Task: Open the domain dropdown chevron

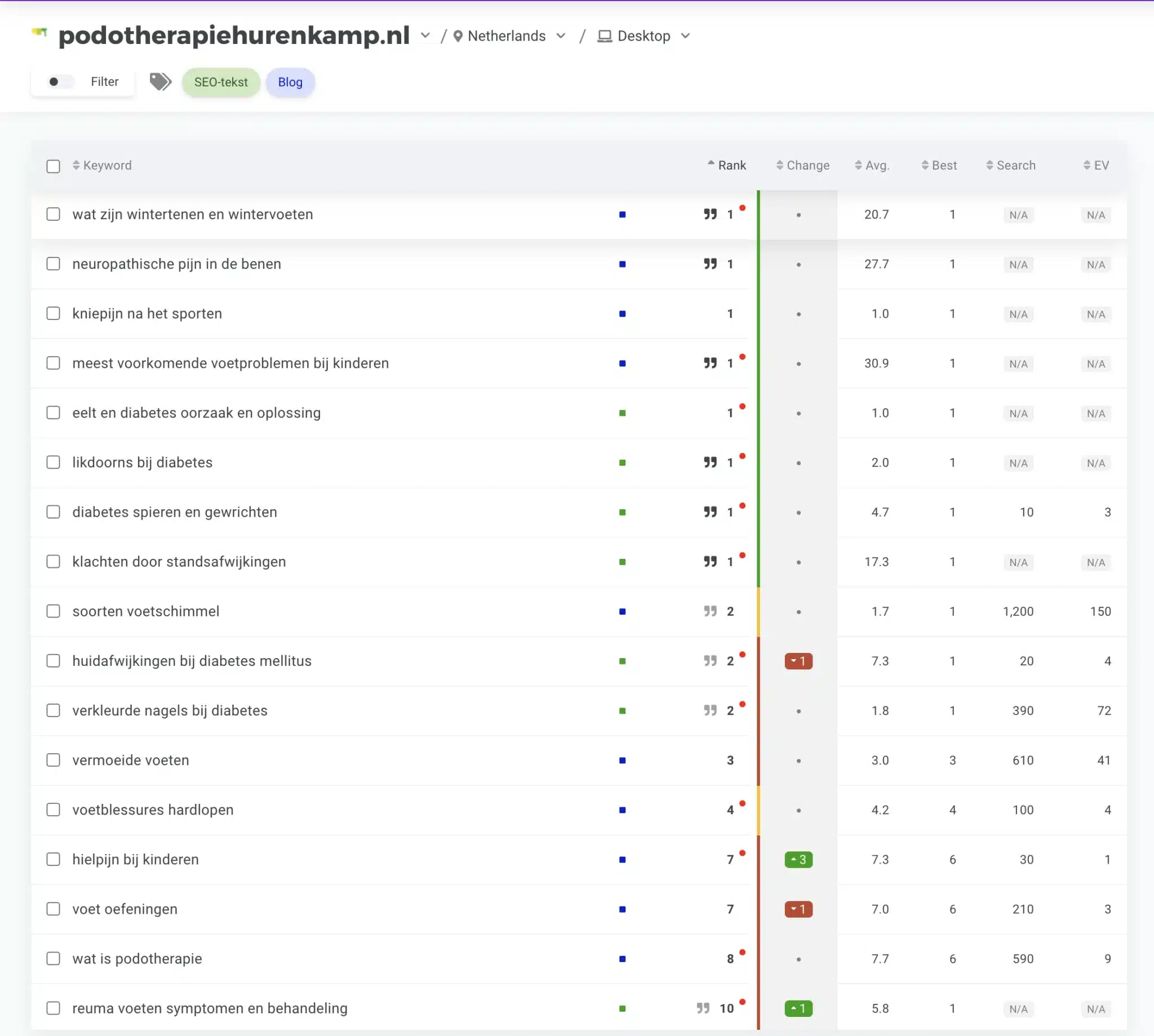Action: pos(425,35)
